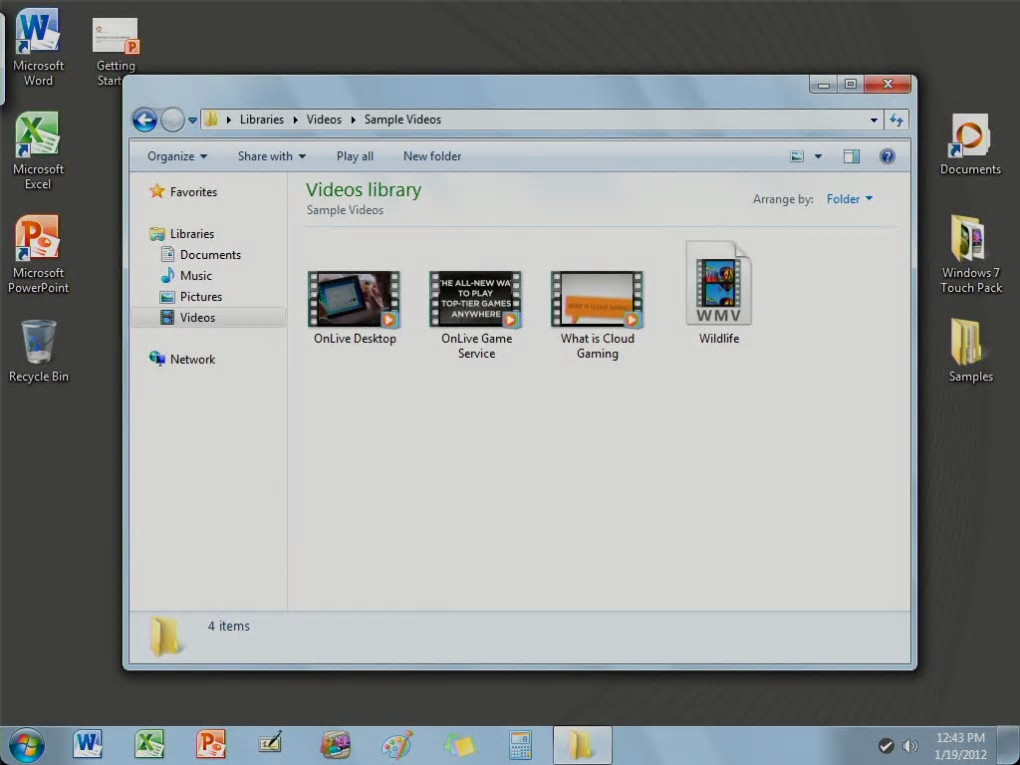Open the Share with menu
This screenshot has height=765, width=1020.
point(271,156)
